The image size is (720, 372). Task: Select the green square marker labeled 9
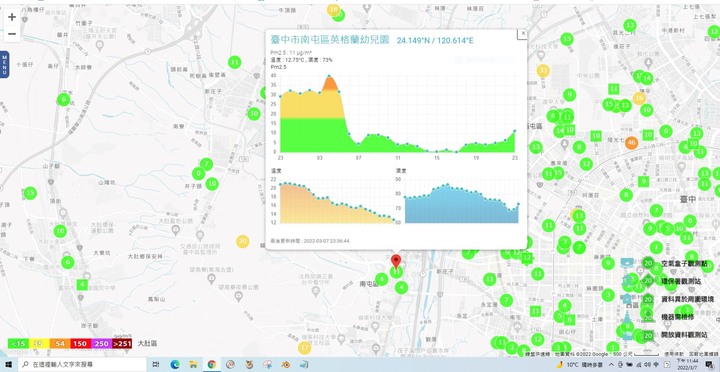tap(643, 181)
